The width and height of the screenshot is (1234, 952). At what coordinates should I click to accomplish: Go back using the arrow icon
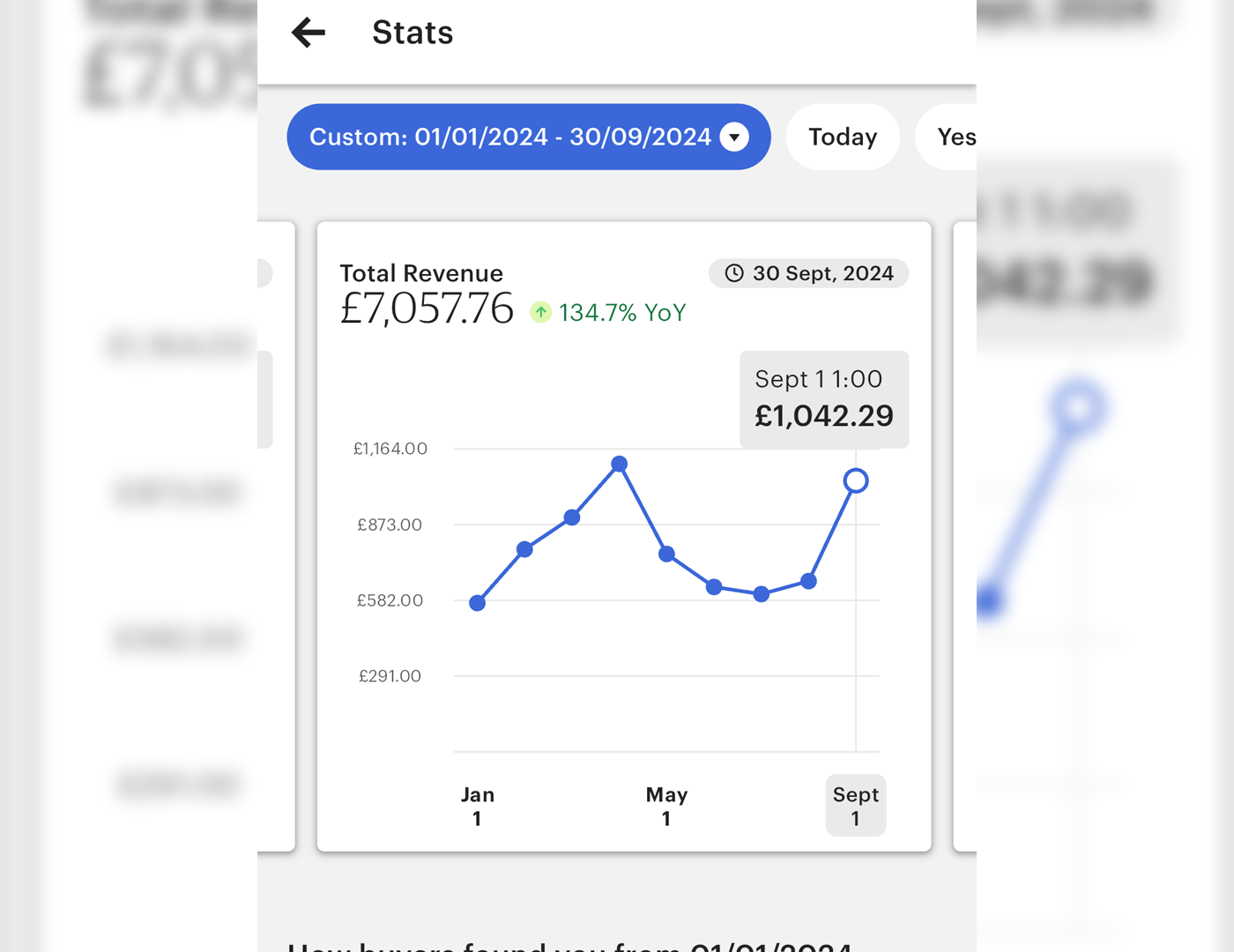pyautogui.click(x=308, y=33)
